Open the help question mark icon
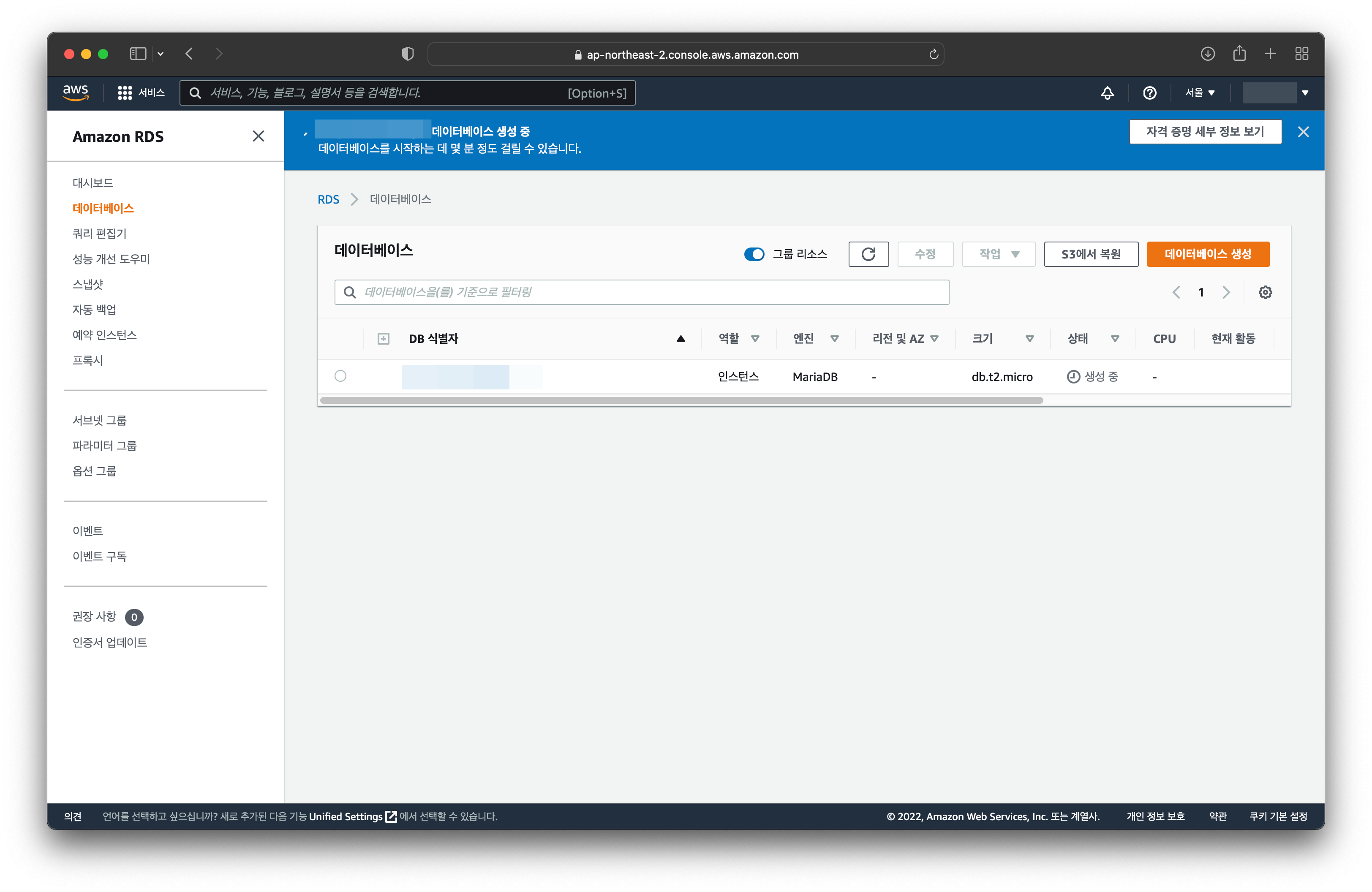Screen dimensions: 1372x892 pyautogui.click(x=1149, y=93)
